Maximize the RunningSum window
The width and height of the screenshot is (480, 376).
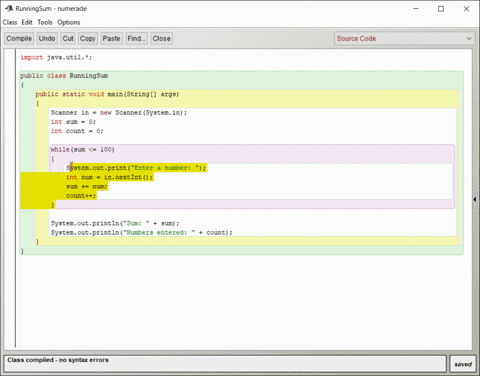click(441, 9)
